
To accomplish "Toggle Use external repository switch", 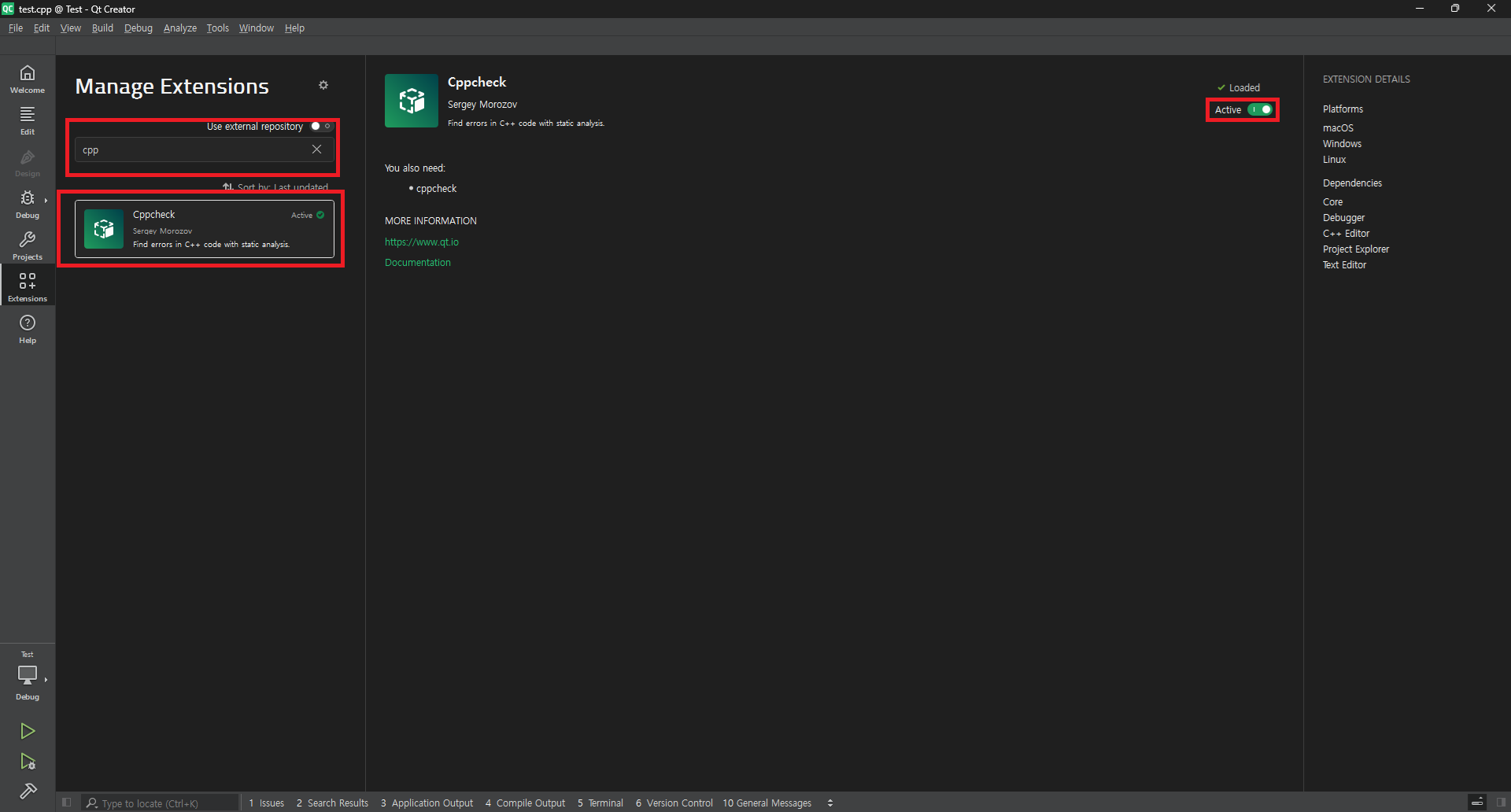I will [321, 126].
